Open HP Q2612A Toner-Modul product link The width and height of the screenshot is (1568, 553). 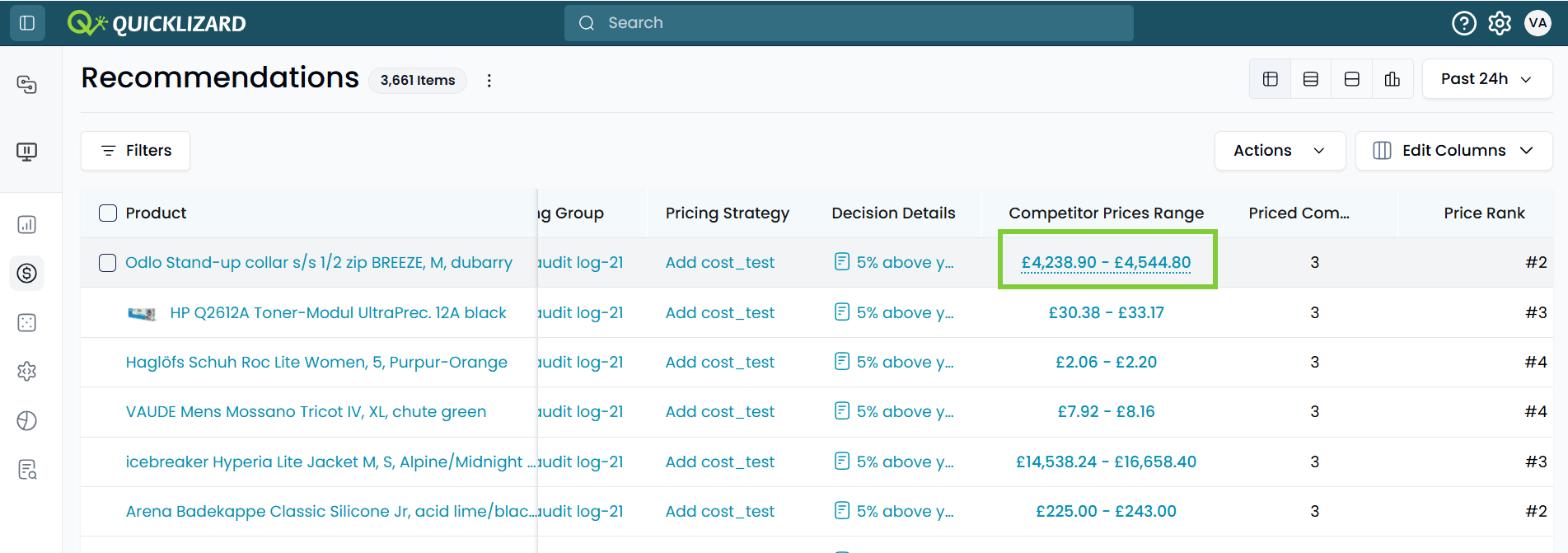[x=338, y=313]
